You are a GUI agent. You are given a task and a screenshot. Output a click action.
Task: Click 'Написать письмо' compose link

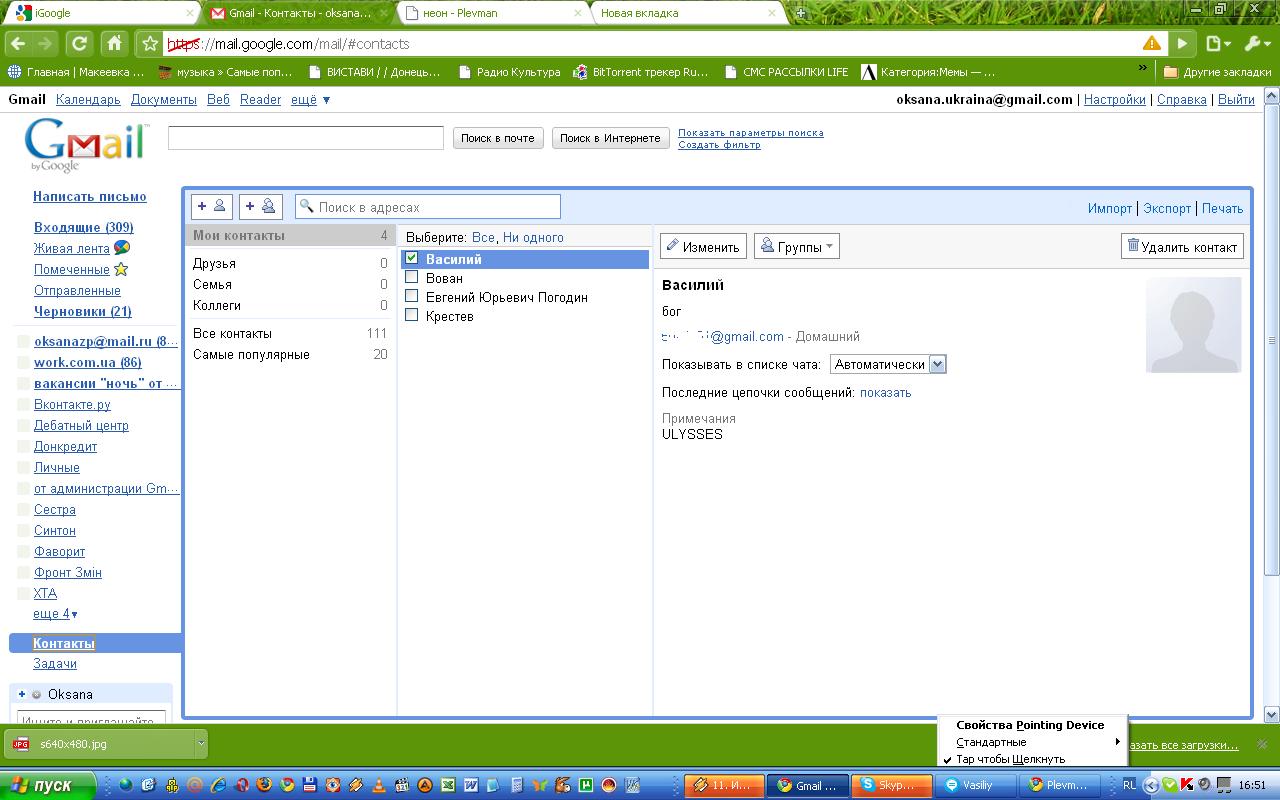(x=90, y=197)
